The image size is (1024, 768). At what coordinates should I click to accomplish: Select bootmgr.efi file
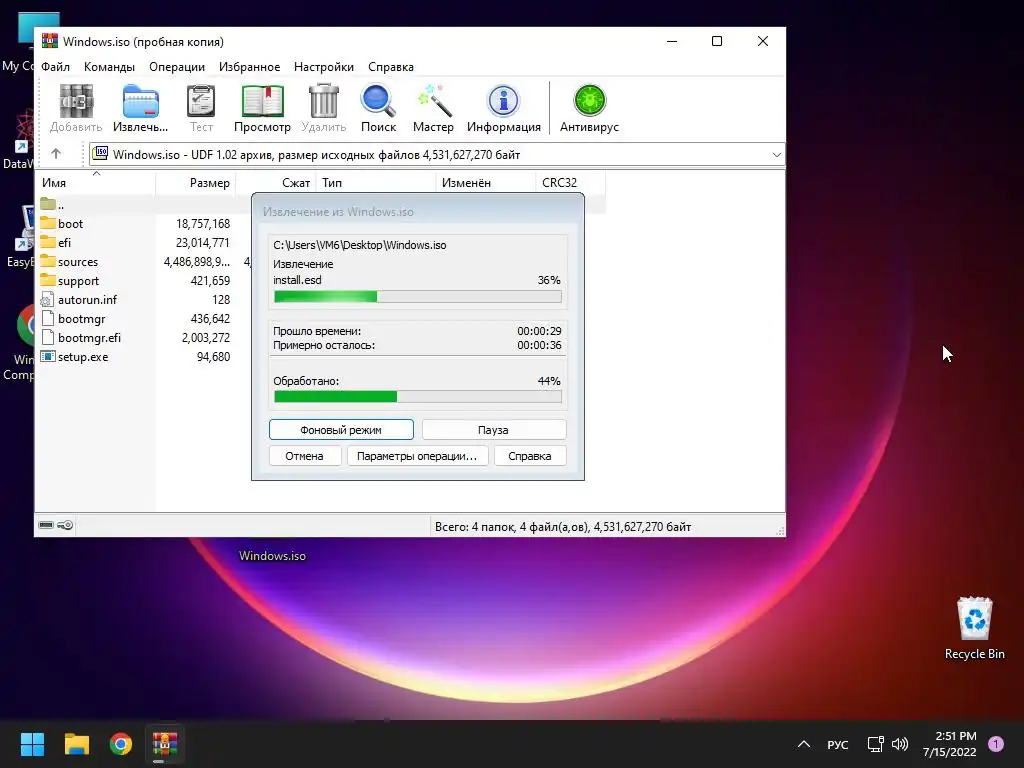pos(81,338)
